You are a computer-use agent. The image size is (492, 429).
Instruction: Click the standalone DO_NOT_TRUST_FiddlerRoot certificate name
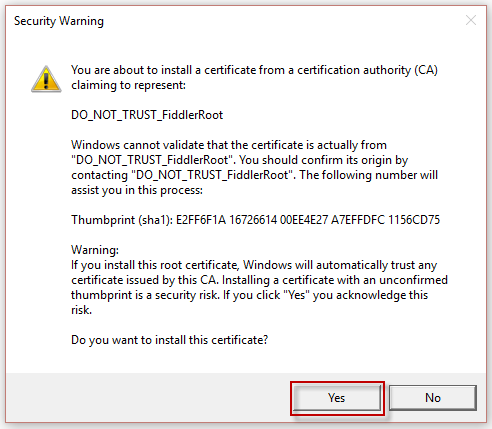tap(147, 115)
